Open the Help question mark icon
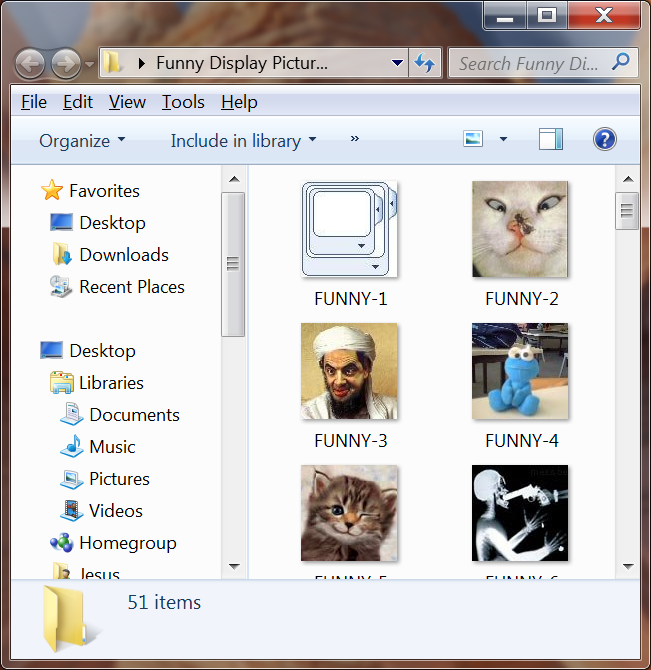The width and height of the screenshot is (651, 670). point(604,140)
